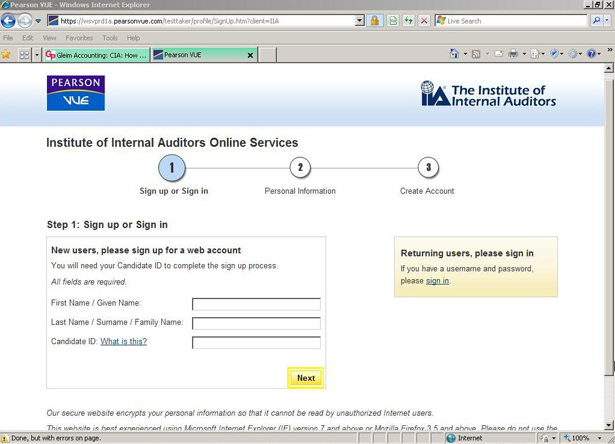The image size is (615, 444).
Task: Click the Print icon in command bar
Action: coord(513,54)
